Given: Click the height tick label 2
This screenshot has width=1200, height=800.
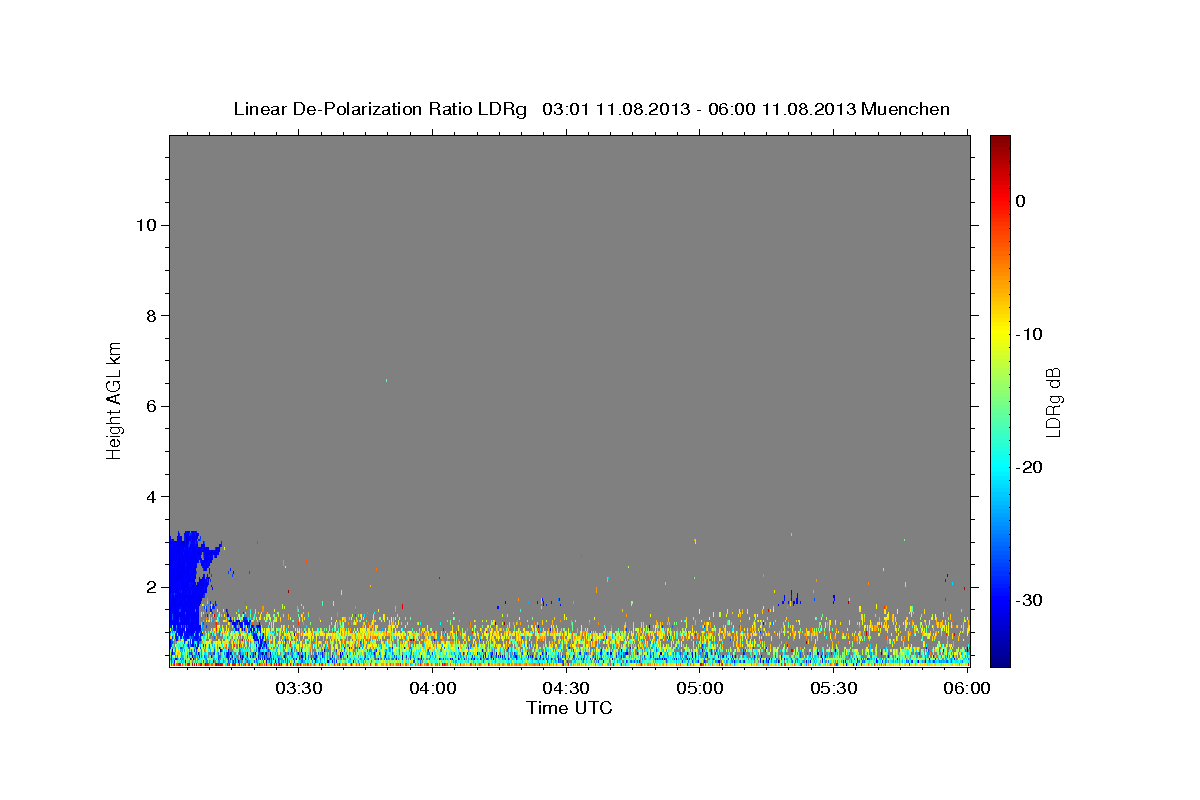Looking at the screenshot, I should tap(150, 587).
